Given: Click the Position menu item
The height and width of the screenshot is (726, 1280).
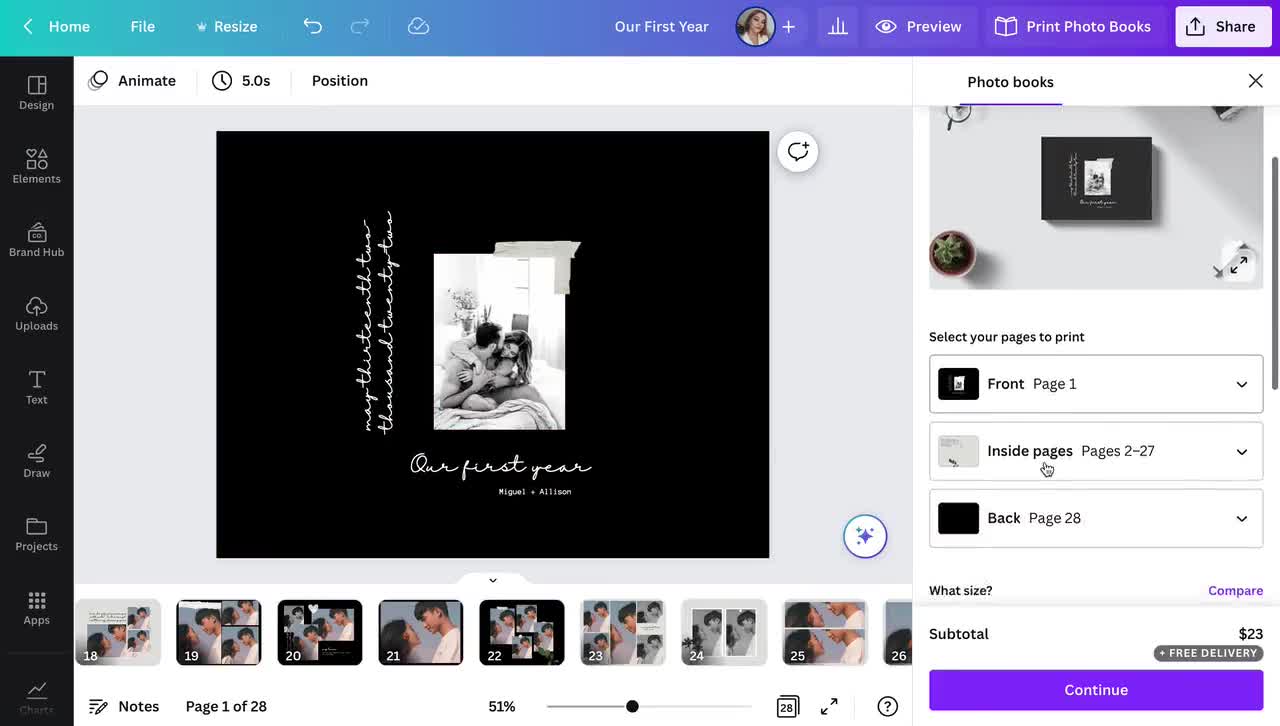Looking at the screenshot, I should (339, 80).
